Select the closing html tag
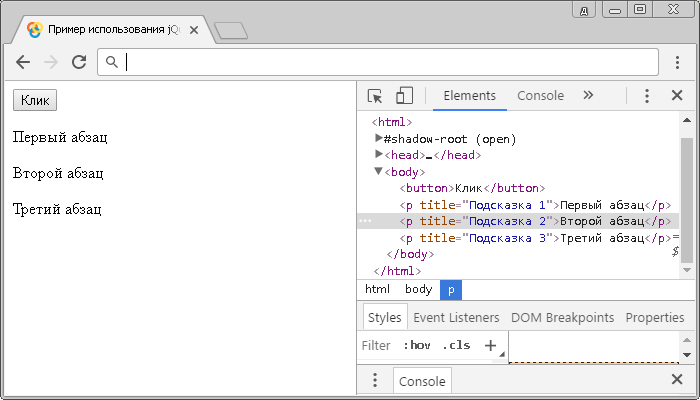 397,271
